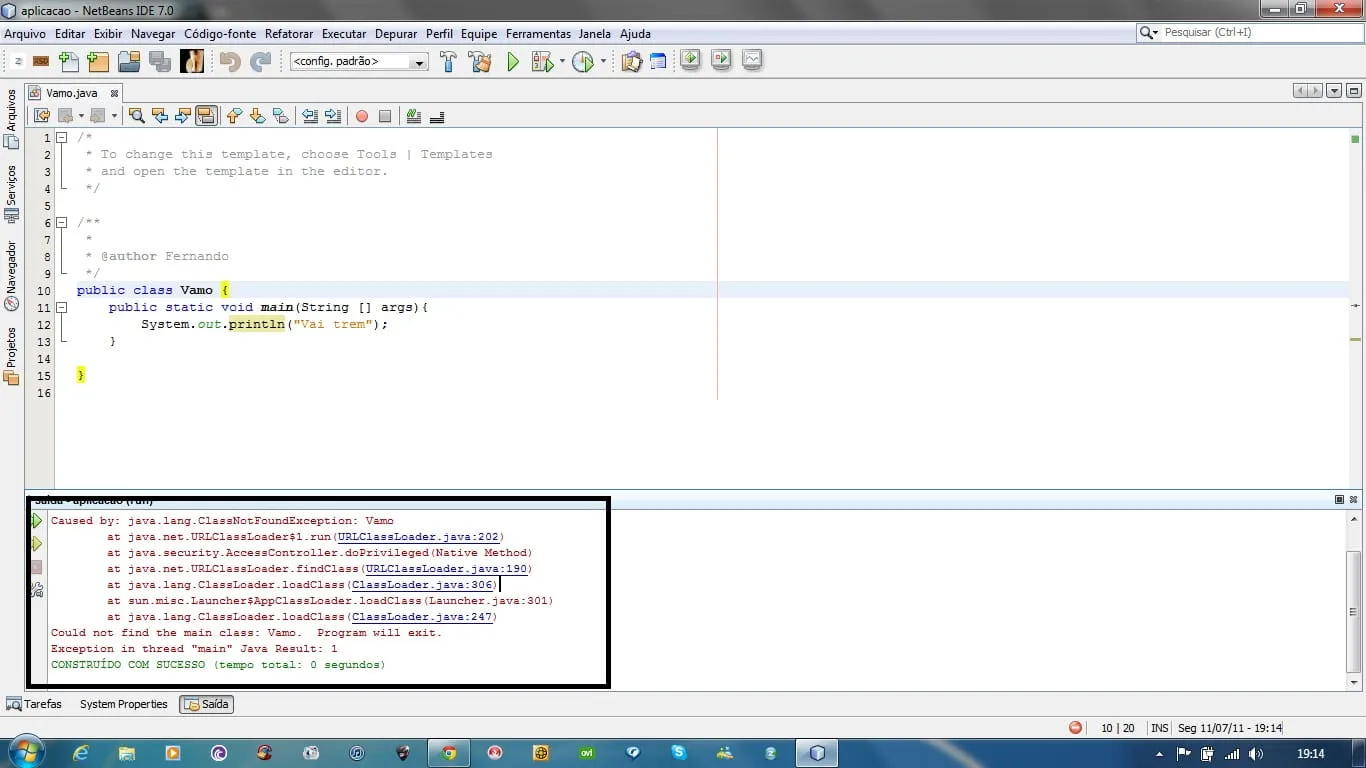Start macro recording with red circle icon
Image resolution: width=1366 pixels, height=768 pixels.
[x=361, y=116]
